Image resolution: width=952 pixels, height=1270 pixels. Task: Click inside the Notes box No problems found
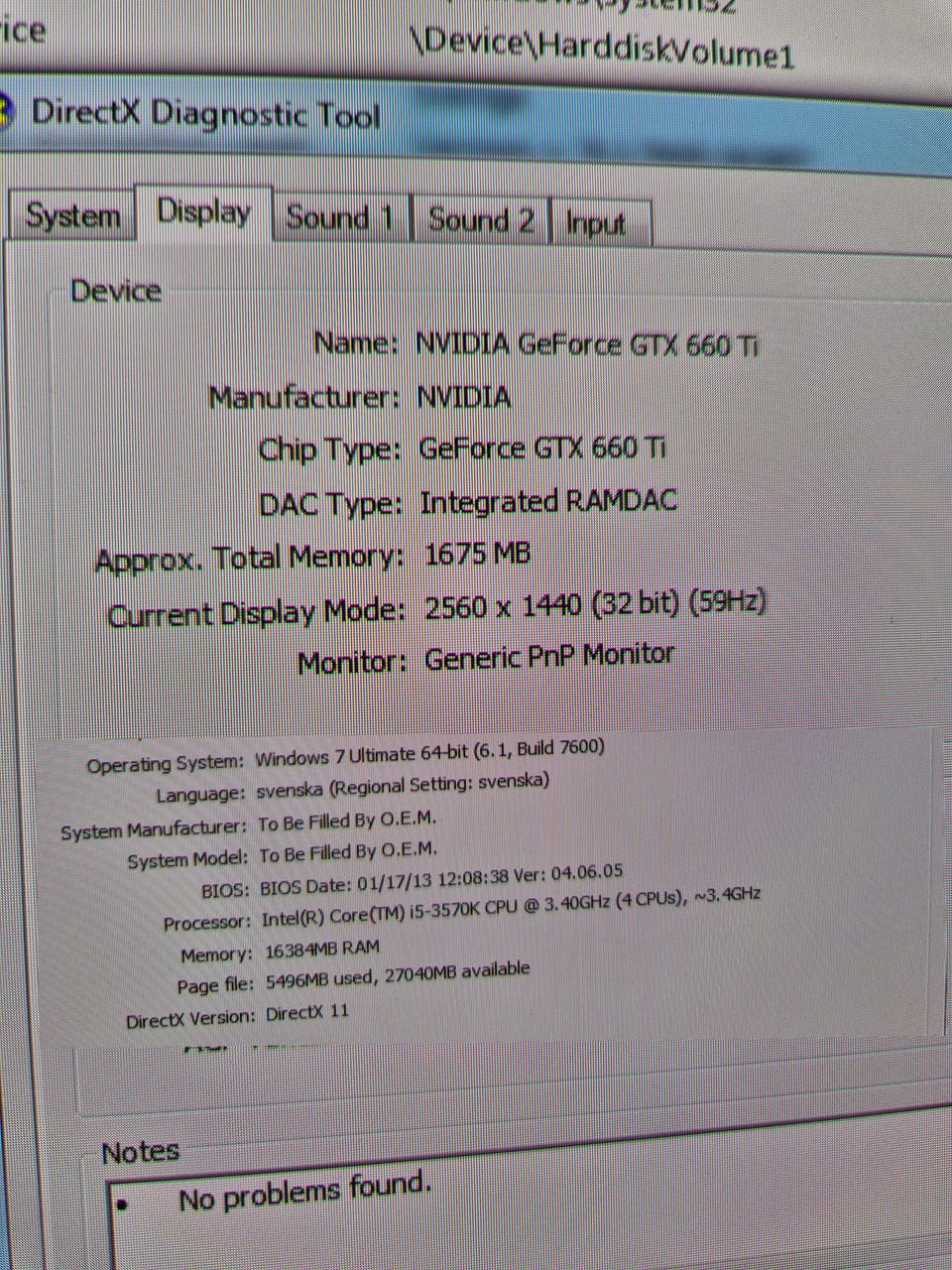tap(304, 1191)
